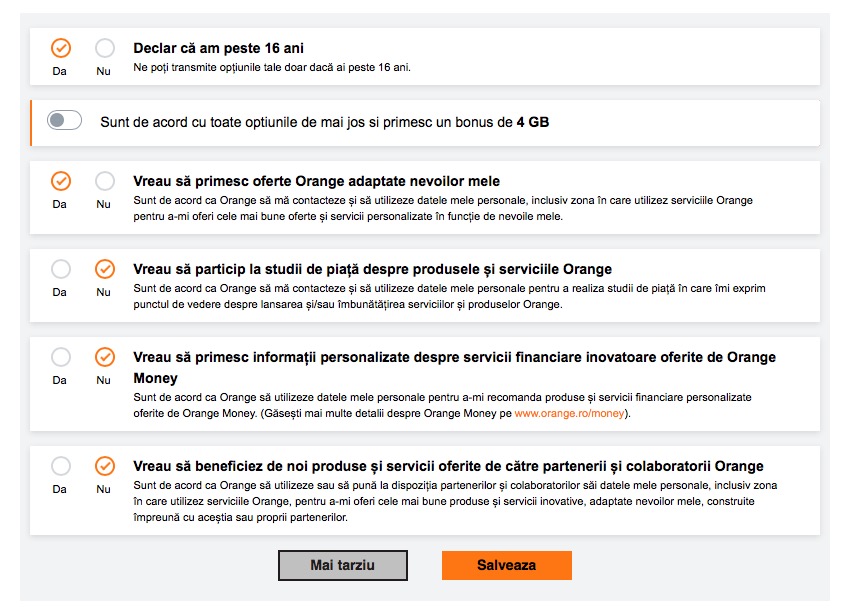Click the 'Declar că am peste 16 ani' heading

click(218, 48)
